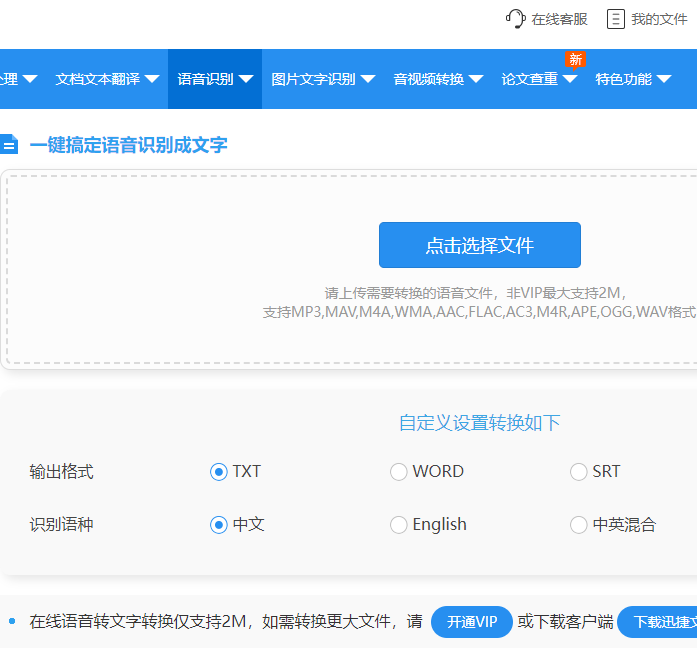Set recognition language to 中文
697x660 pixels.
[219, 525]
